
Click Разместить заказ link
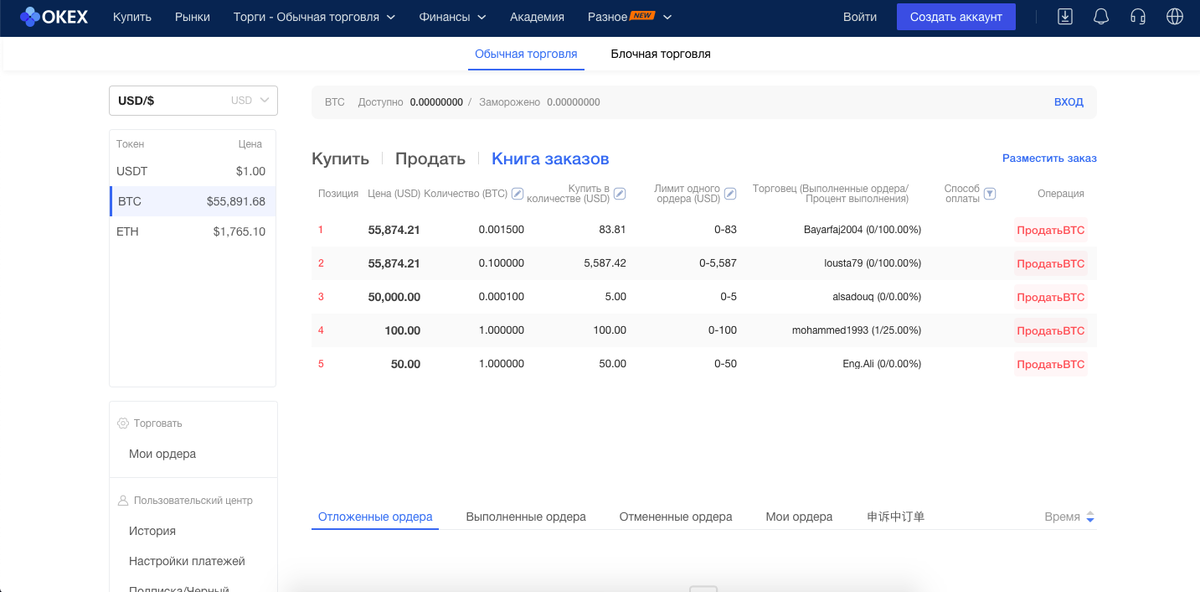[1050, 158]
